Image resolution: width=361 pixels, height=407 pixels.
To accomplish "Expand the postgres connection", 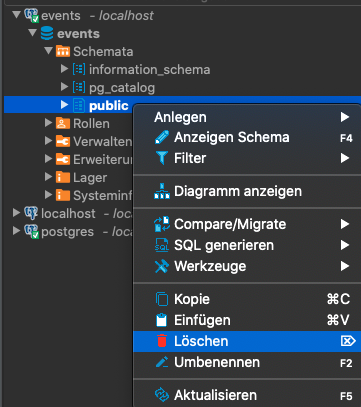I will pyautogui.click(x=16, y=231).
